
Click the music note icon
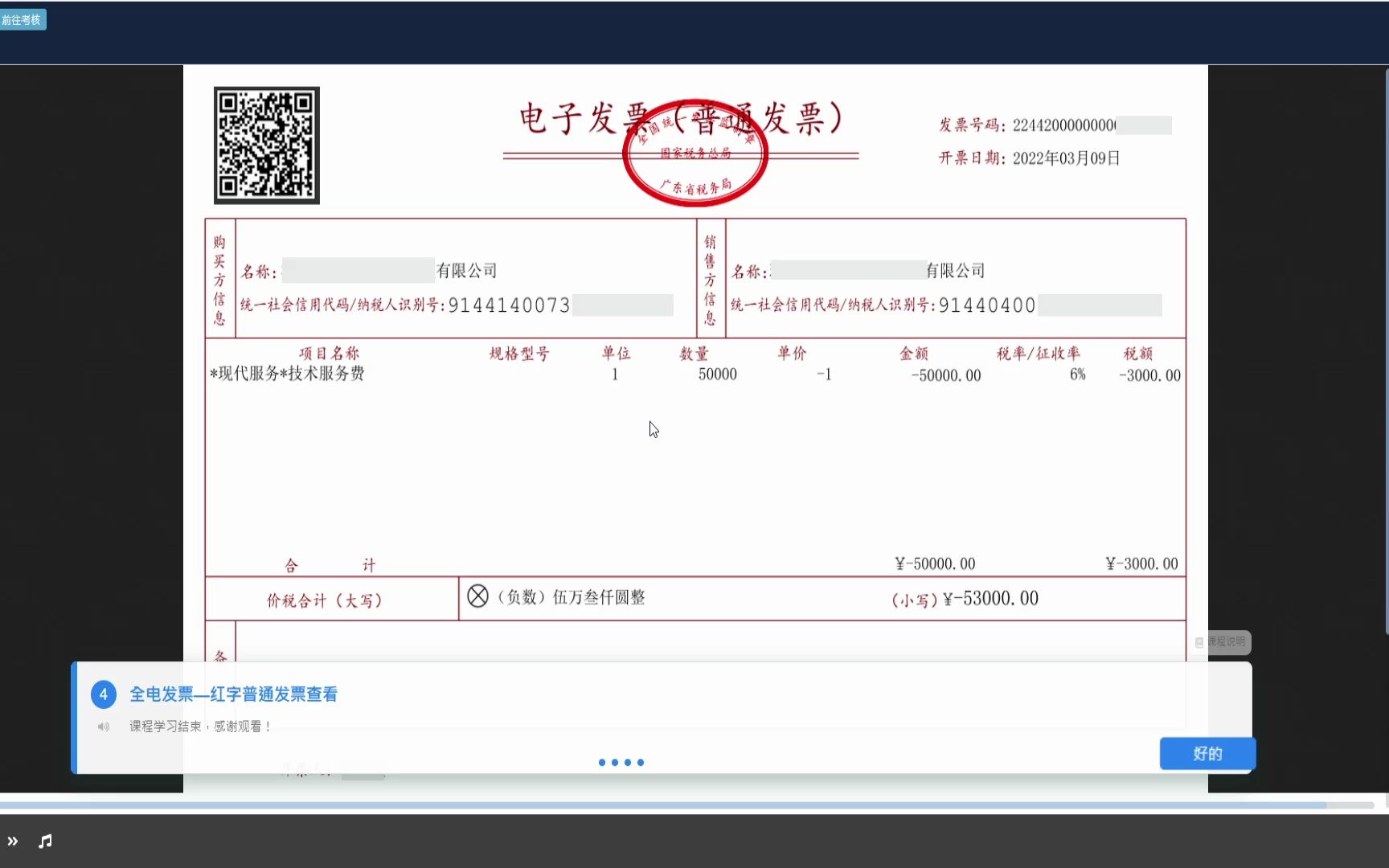(x=45, y=841)
